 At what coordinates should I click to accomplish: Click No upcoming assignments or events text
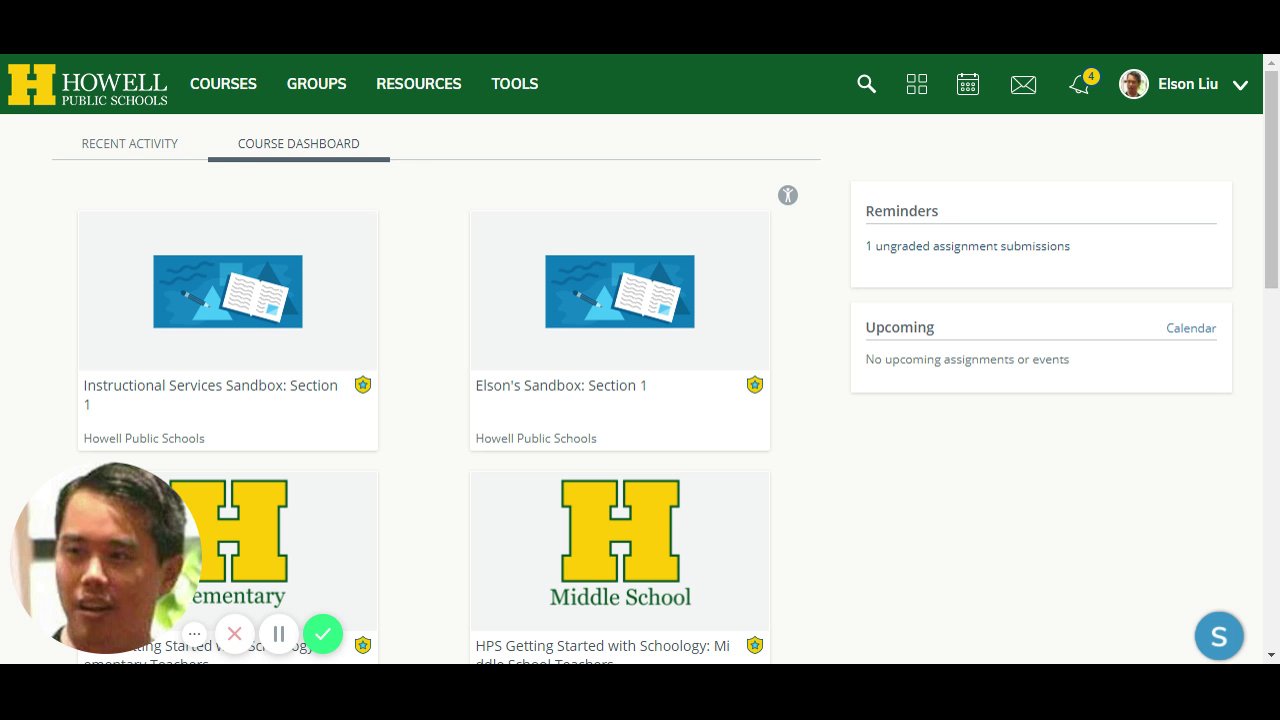click(967, 359)
